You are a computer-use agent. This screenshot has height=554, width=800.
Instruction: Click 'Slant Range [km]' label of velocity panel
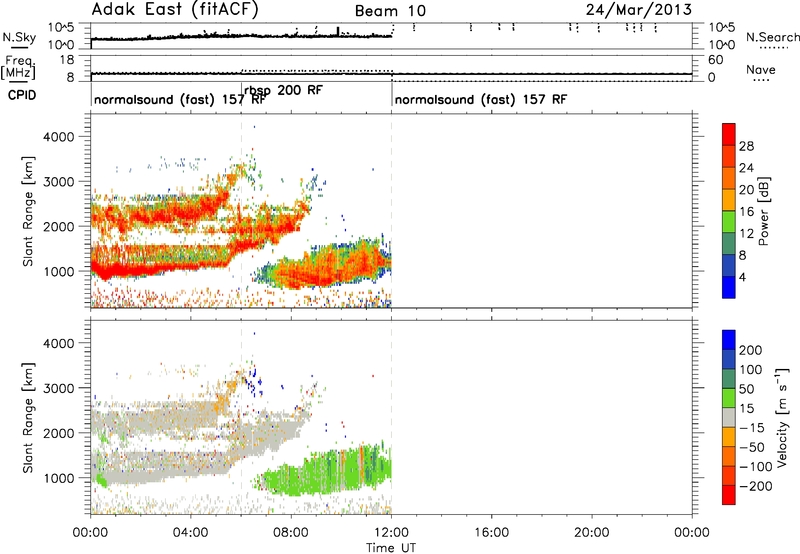28,418
